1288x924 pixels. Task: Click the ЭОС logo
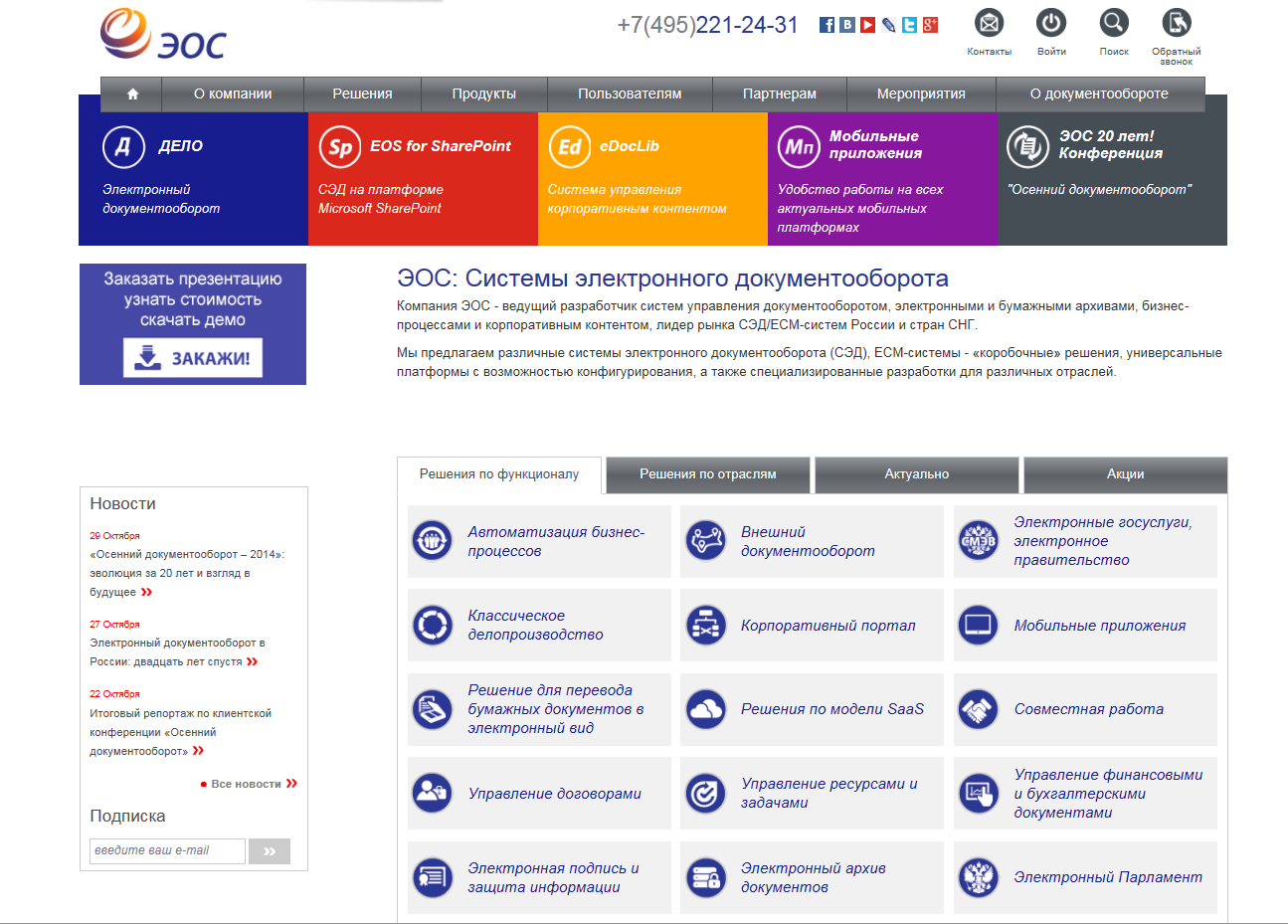click(164, 35)
